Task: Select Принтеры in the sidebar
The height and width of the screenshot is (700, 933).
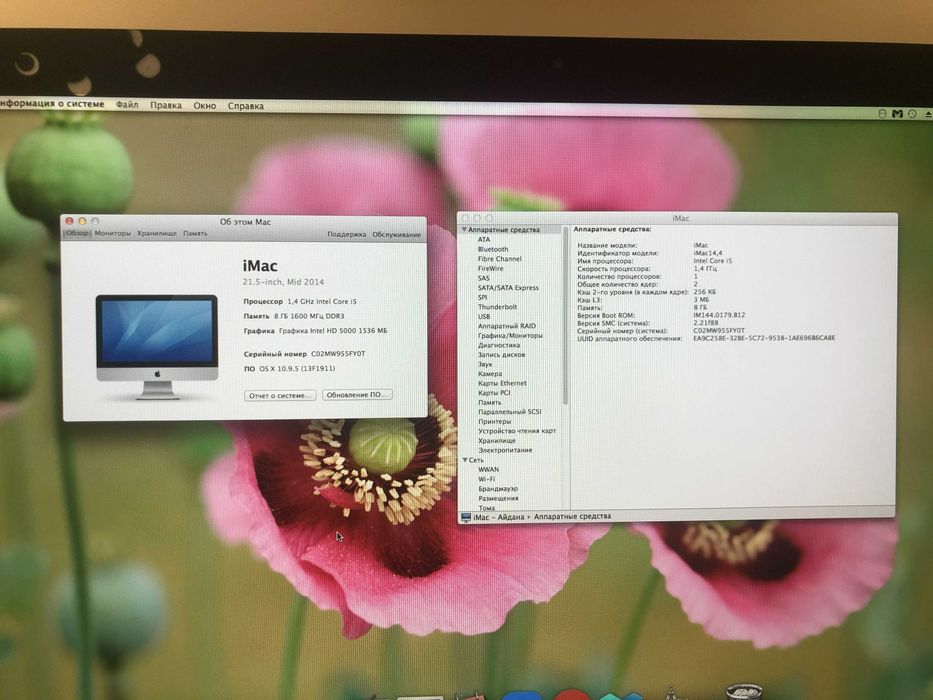Action: click(x=494, y=421)
